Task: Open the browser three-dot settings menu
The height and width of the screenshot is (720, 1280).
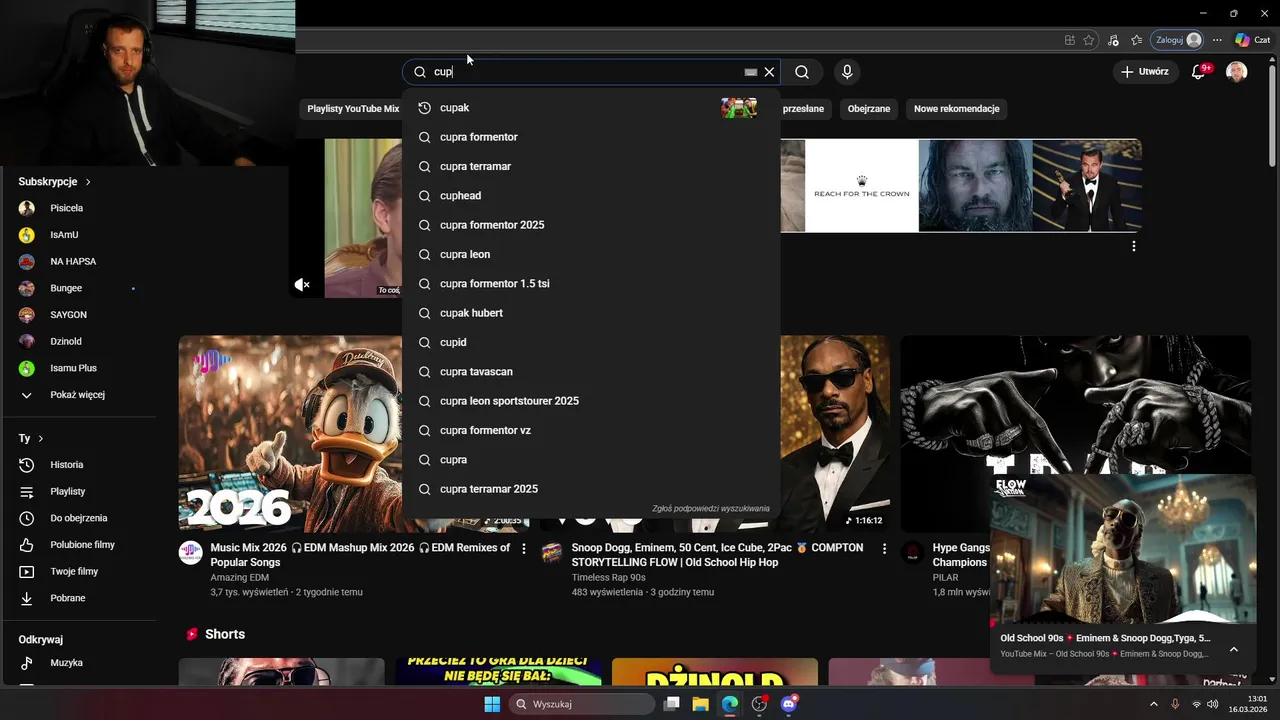Action: [1217, 40]
